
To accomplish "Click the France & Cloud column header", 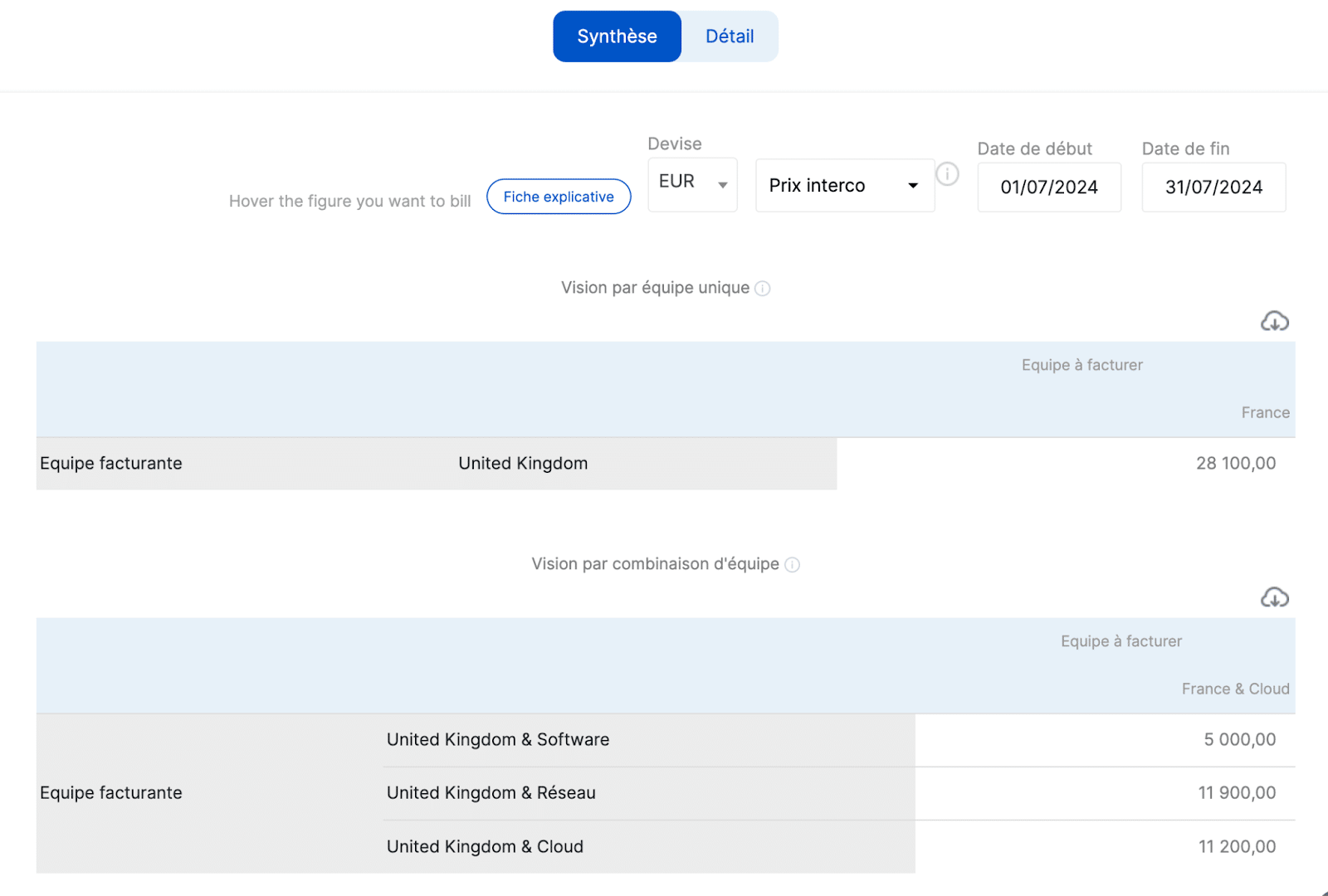I will [x=1235, y=689].
